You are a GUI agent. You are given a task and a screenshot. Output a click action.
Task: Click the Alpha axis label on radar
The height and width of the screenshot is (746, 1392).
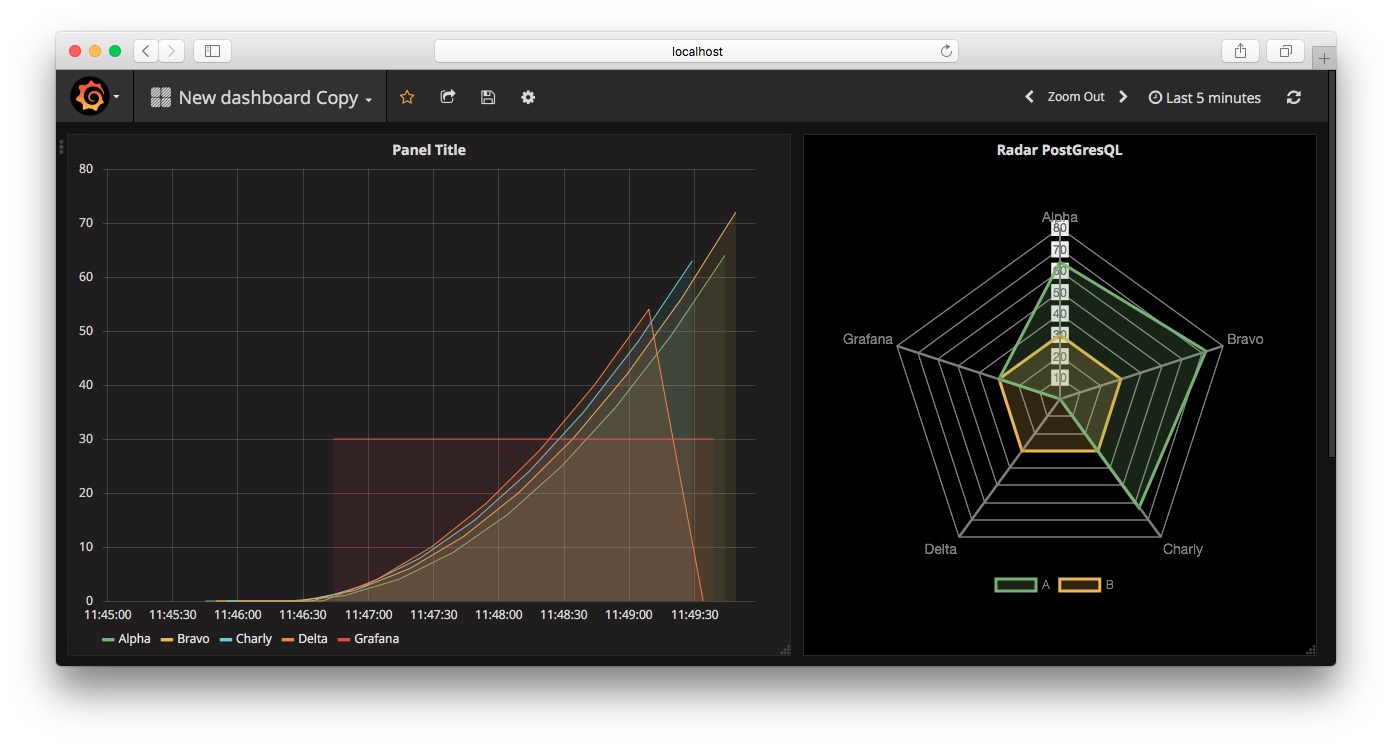click(1060, 217)
